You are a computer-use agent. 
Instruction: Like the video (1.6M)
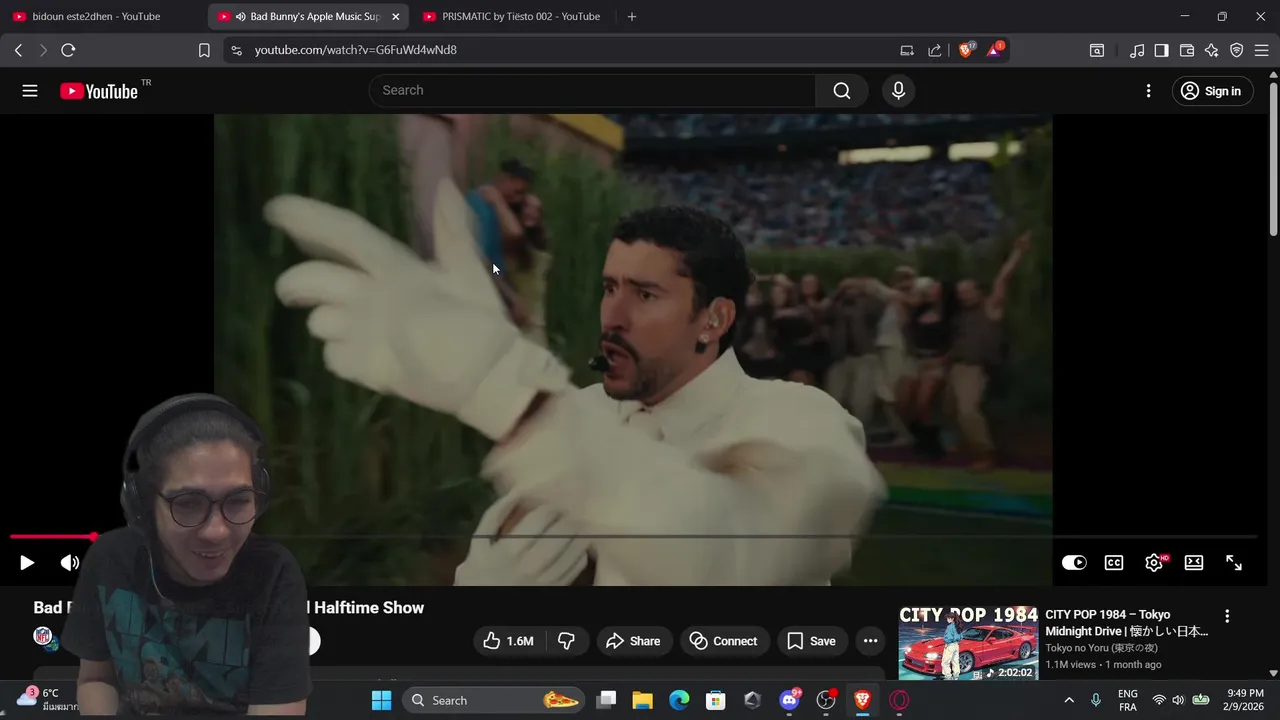click(509, 641)
